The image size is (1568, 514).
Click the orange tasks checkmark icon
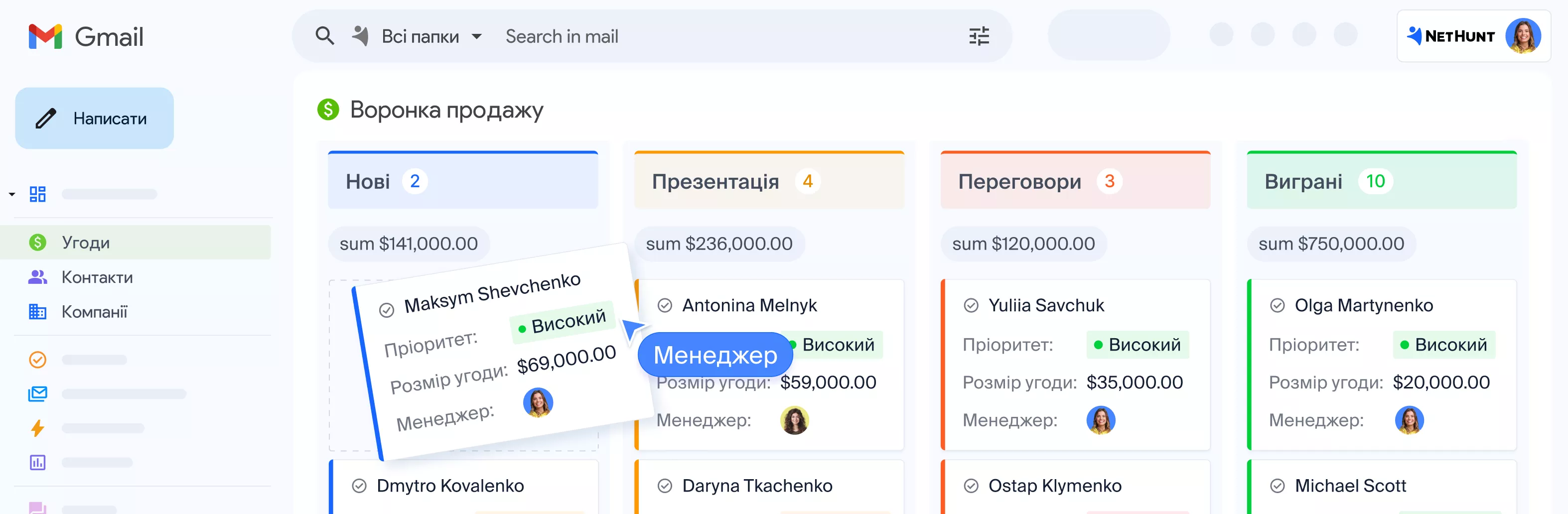point(38,360)
